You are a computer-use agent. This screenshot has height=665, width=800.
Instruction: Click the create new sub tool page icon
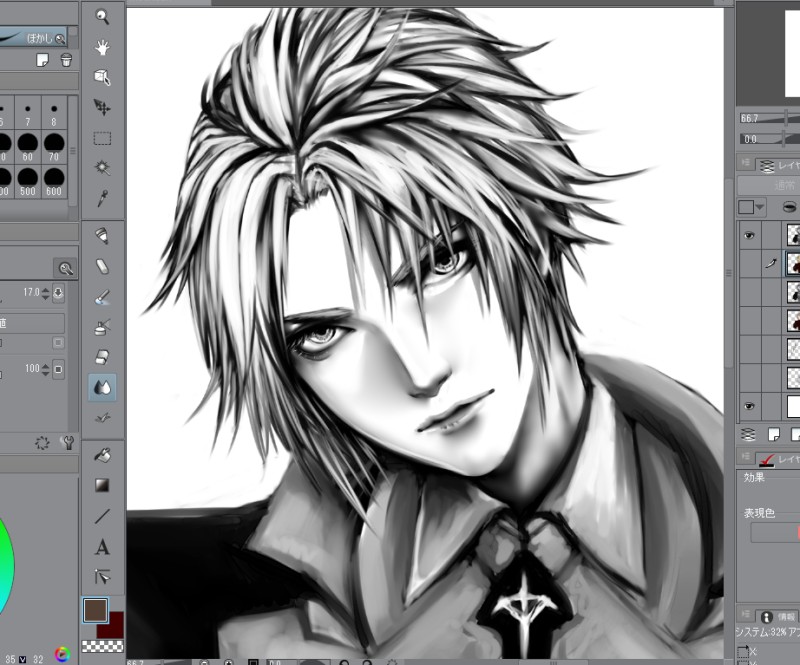[x=43, y=60]
